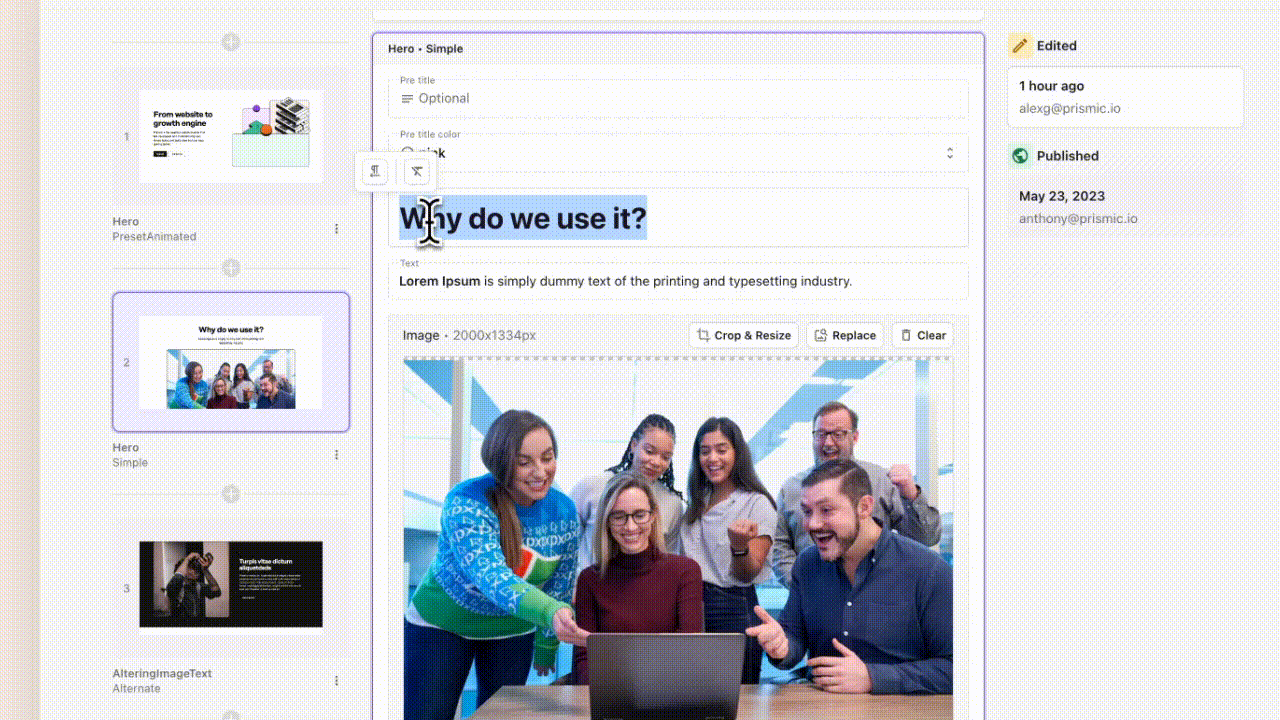The height and width of the screenshot is (720, 1280).
Task: Click the add-slice plus icon between the Hero slices
Action: coord(230,268)
